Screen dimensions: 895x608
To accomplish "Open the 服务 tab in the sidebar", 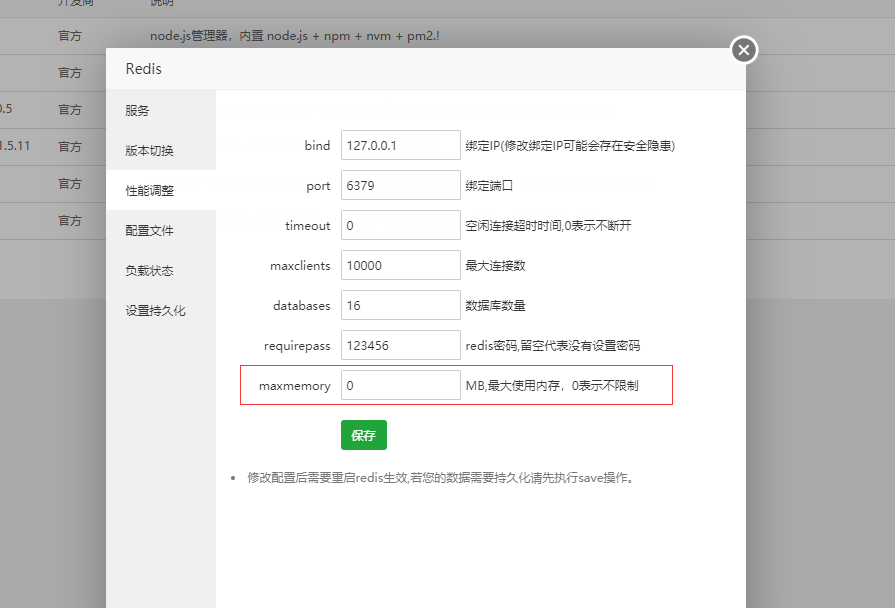I will tap(137, 111).
